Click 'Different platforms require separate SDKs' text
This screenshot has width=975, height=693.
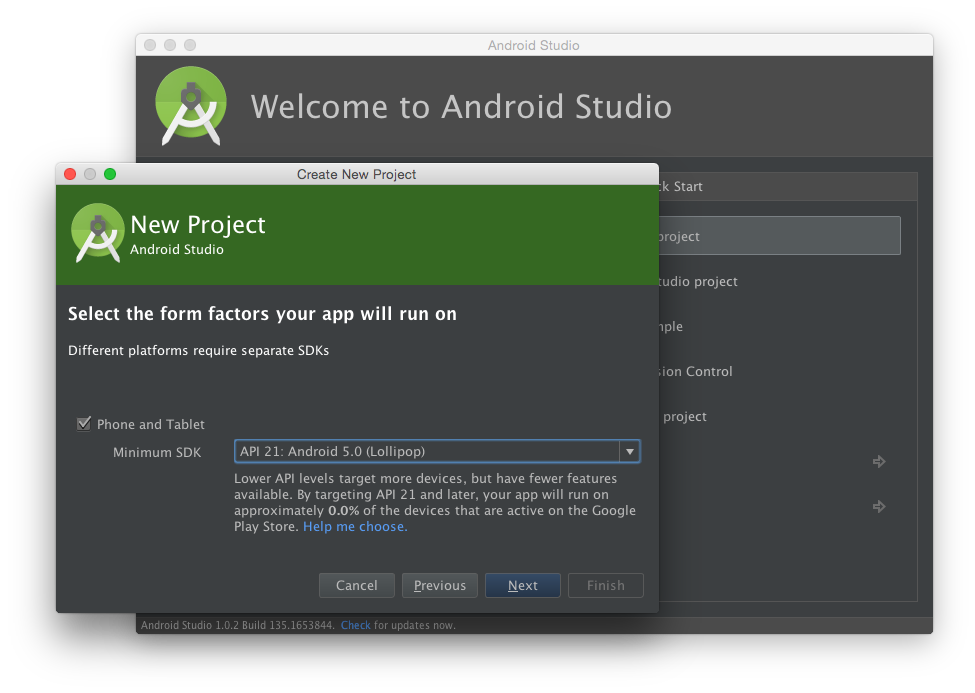tap(198, 350)
